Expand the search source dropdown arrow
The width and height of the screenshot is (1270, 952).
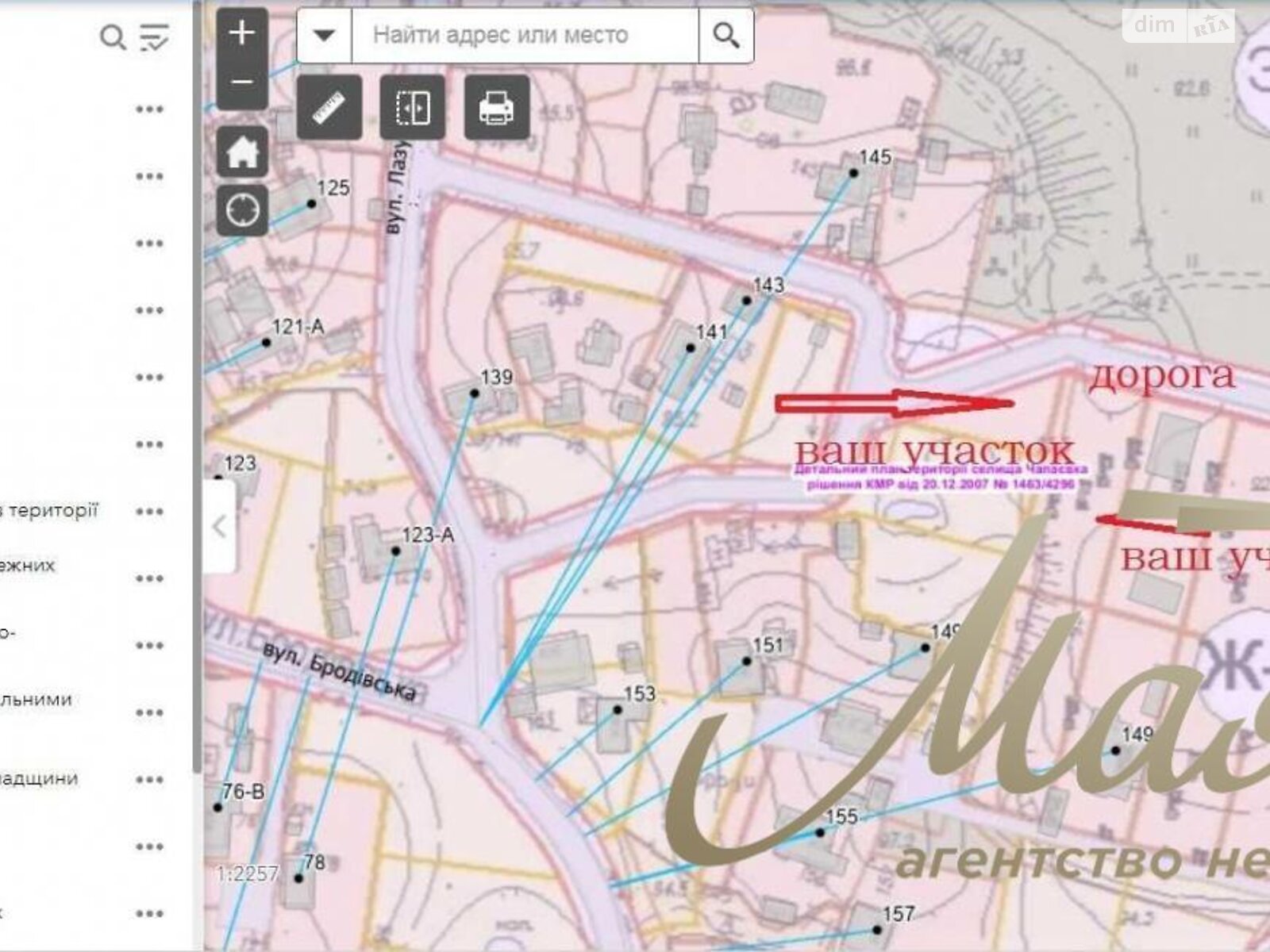(324, 35)
